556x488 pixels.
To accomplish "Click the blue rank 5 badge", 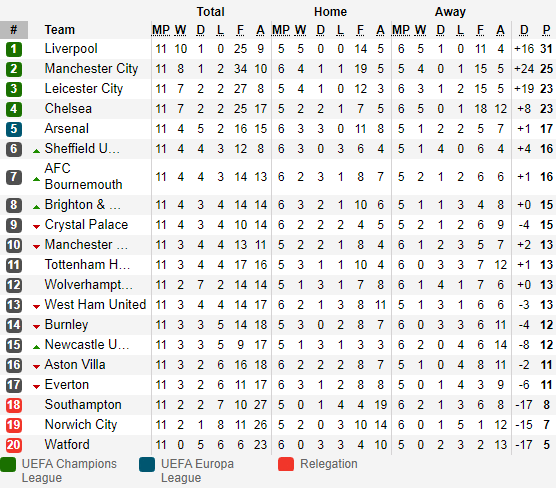I will coord(14,129).
